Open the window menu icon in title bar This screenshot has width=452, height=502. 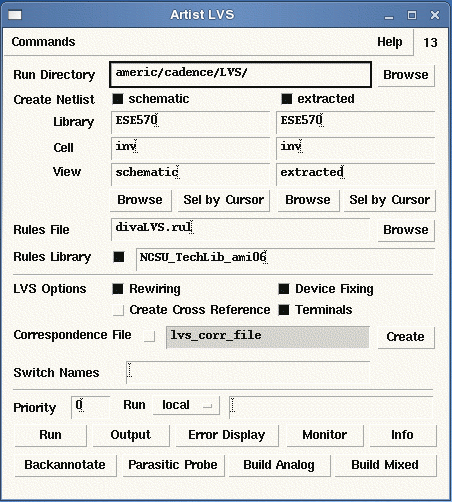15,15
